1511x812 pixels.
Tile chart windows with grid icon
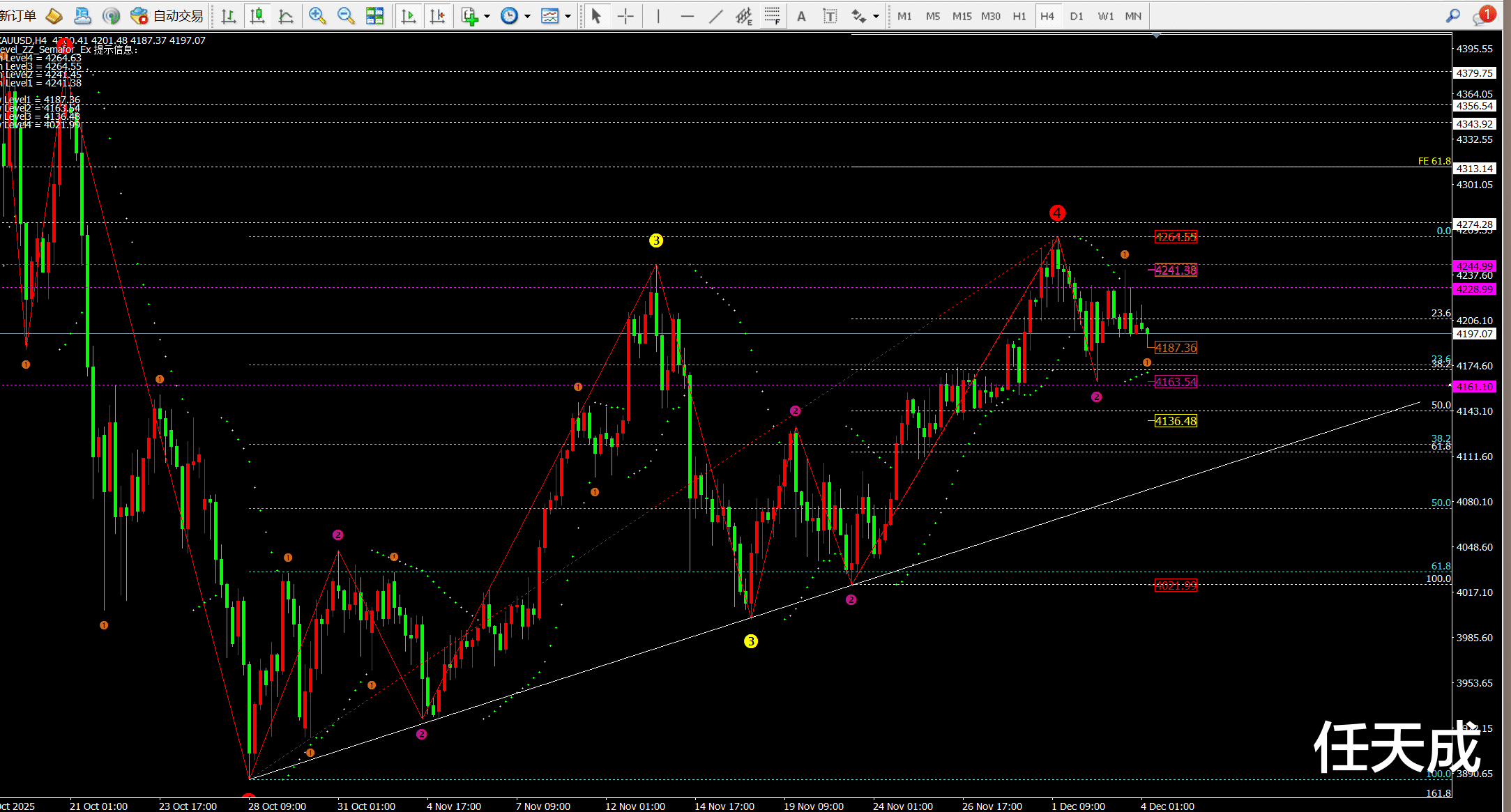point(375,15)
